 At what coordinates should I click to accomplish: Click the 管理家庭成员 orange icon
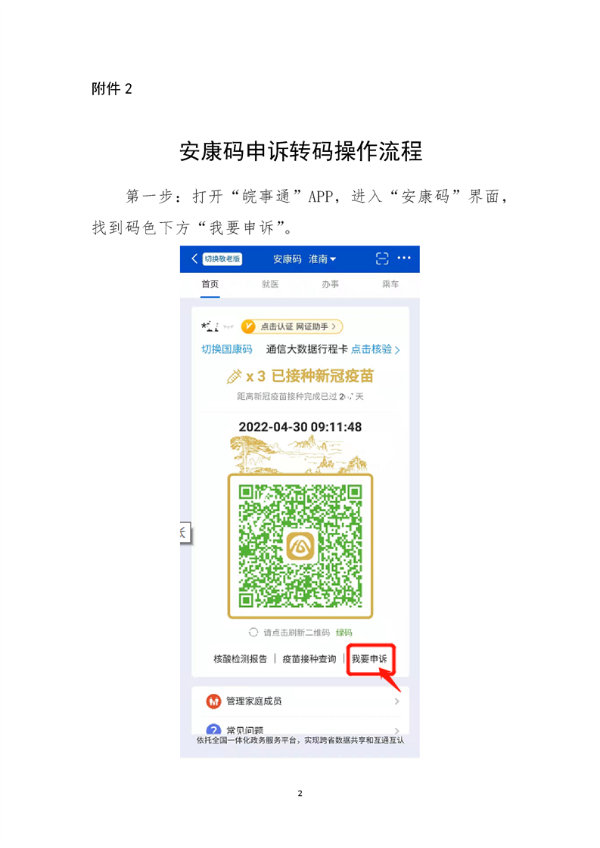(x=214, y=701)
